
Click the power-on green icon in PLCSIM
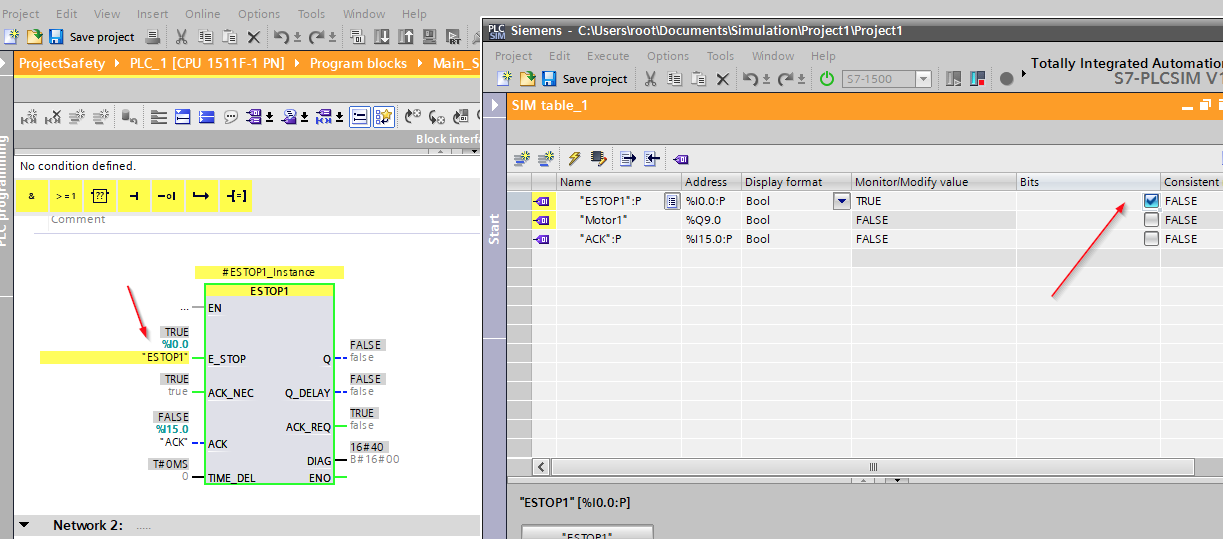(827, 79)
